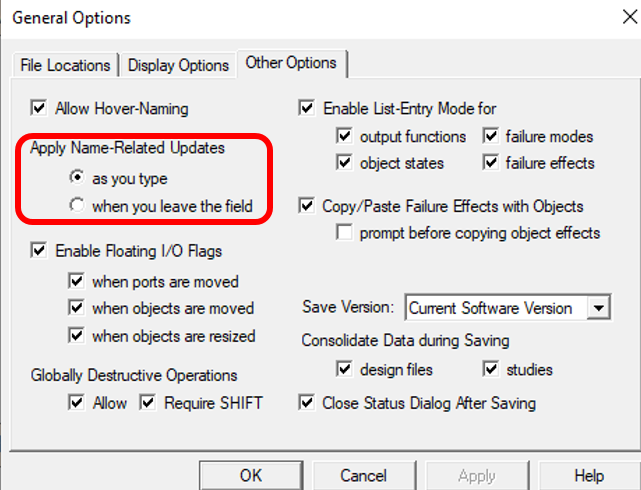Uncheck Enable Floating I/O Flags
The width and height of the screenshot is (641, 490).
[x=39, y=251]
